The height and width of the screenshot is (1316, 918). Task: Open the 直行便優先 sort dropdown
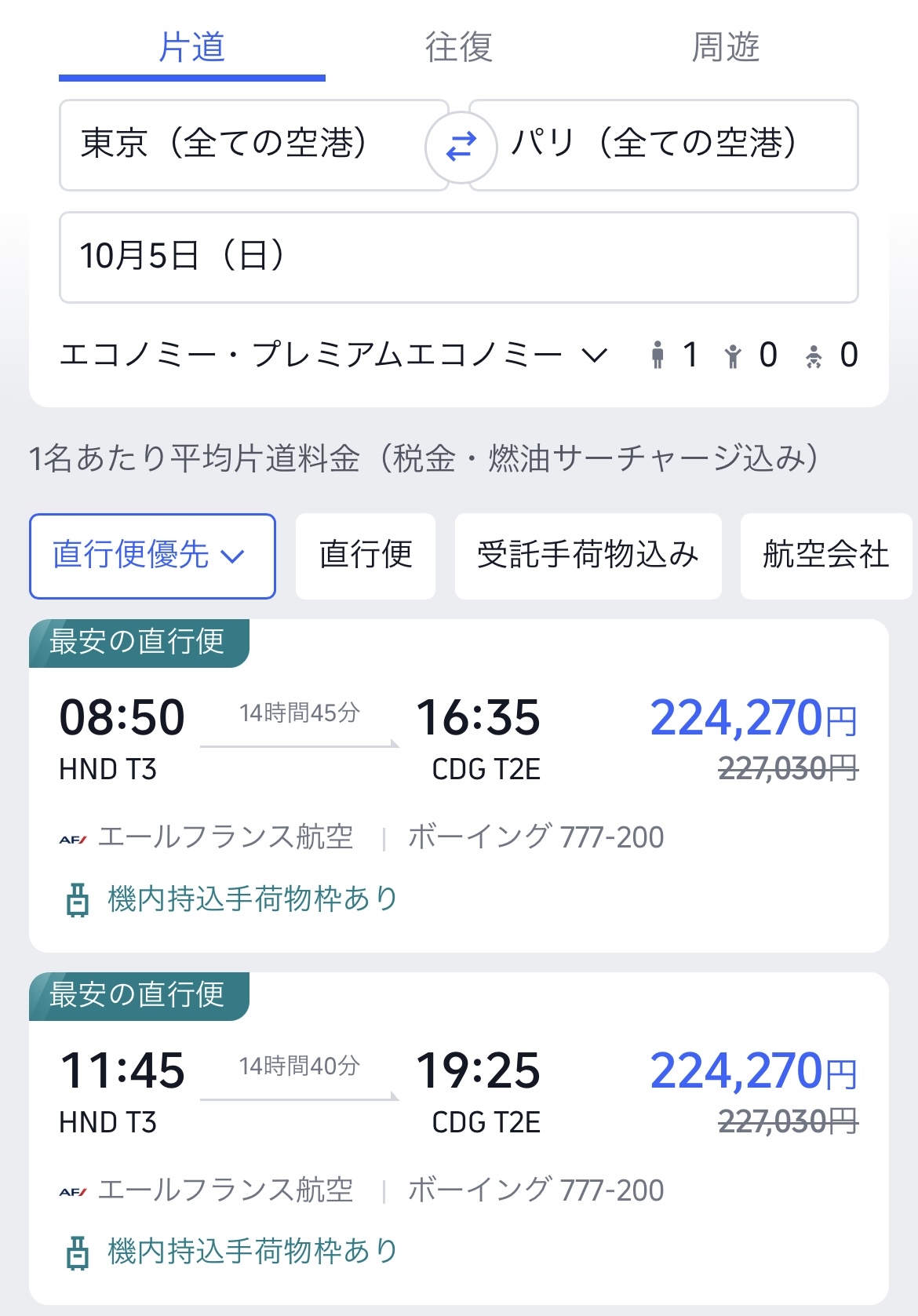click(152, 556)
